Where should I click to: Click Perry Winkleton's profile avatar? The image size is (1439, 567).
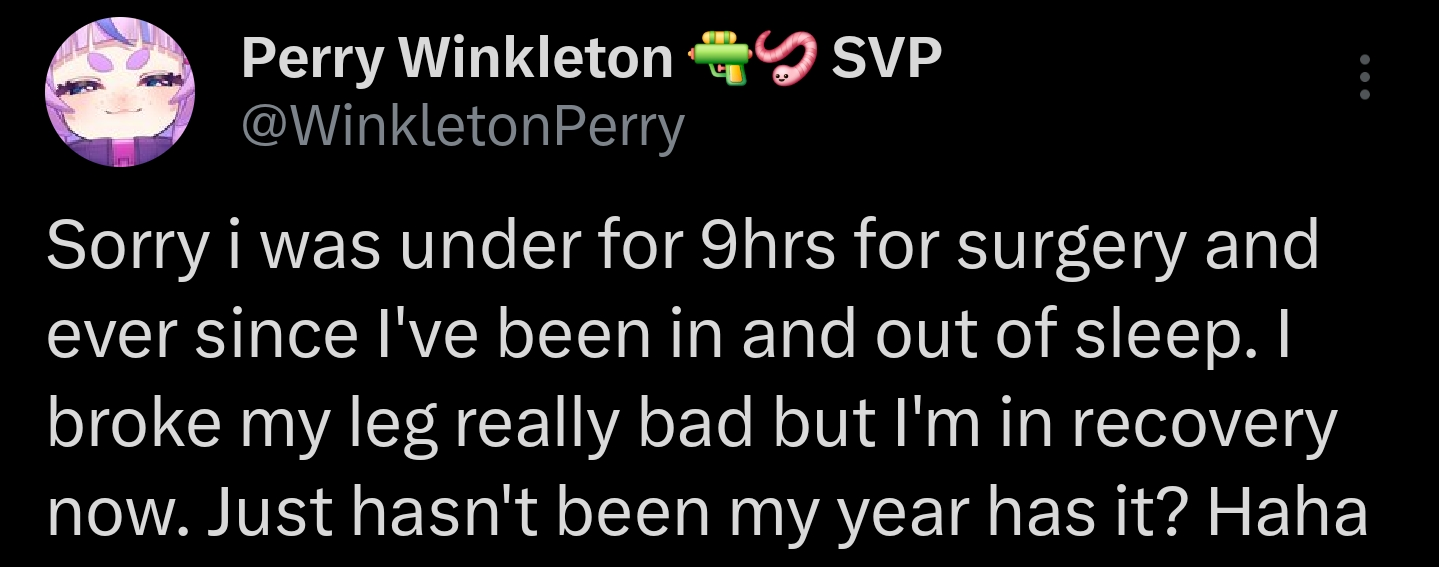tap(119, 91)
